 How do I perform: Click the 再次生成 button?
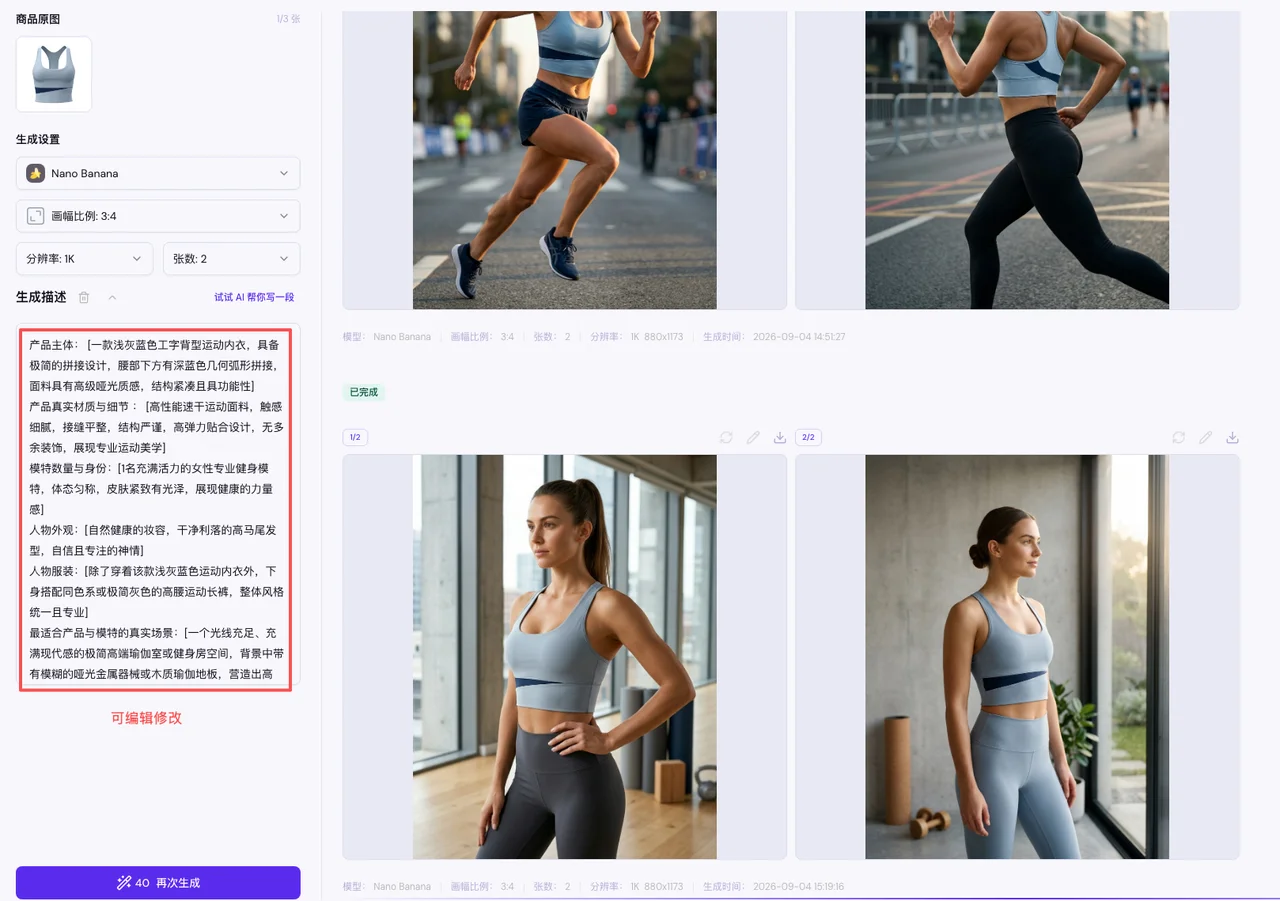(x=158, y=883)
